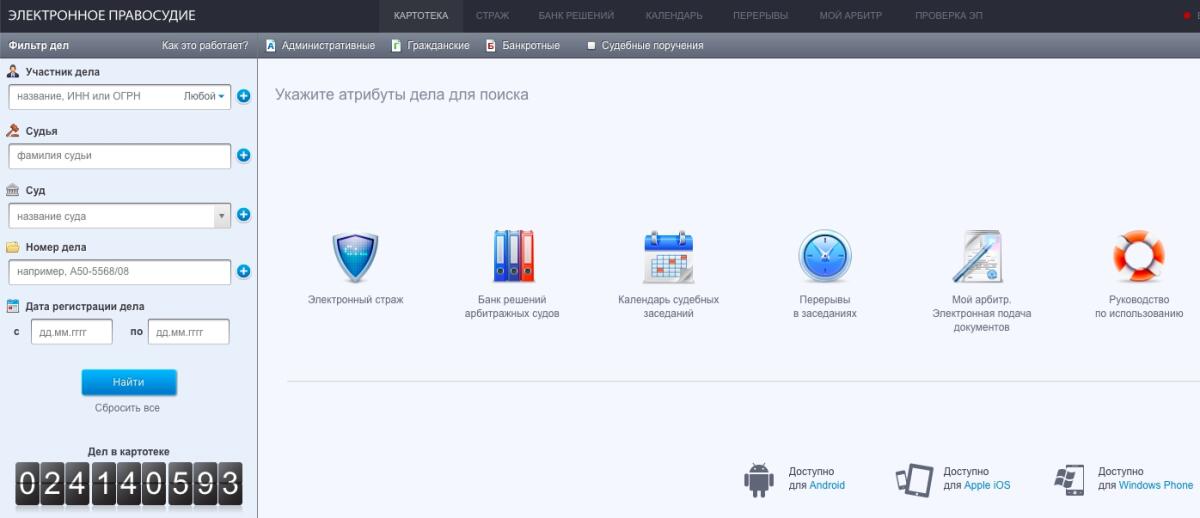Image resolution: width=1200 pixels, height=518 pixels.
Task: Switch to the Банк решений tab
Action: 576,16
